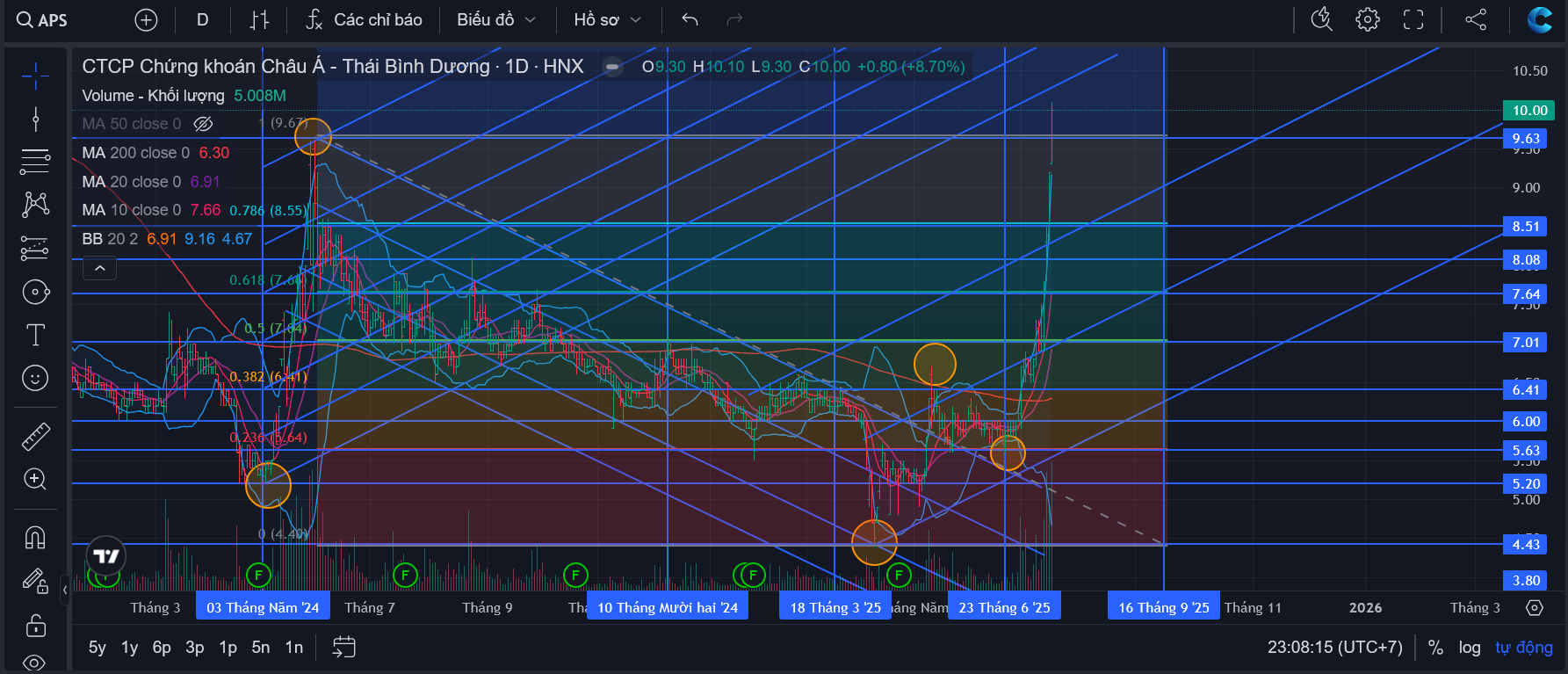The height and width of the screenshot is (674, 1568).
Task: Select the Text tool
Action: 35,335
